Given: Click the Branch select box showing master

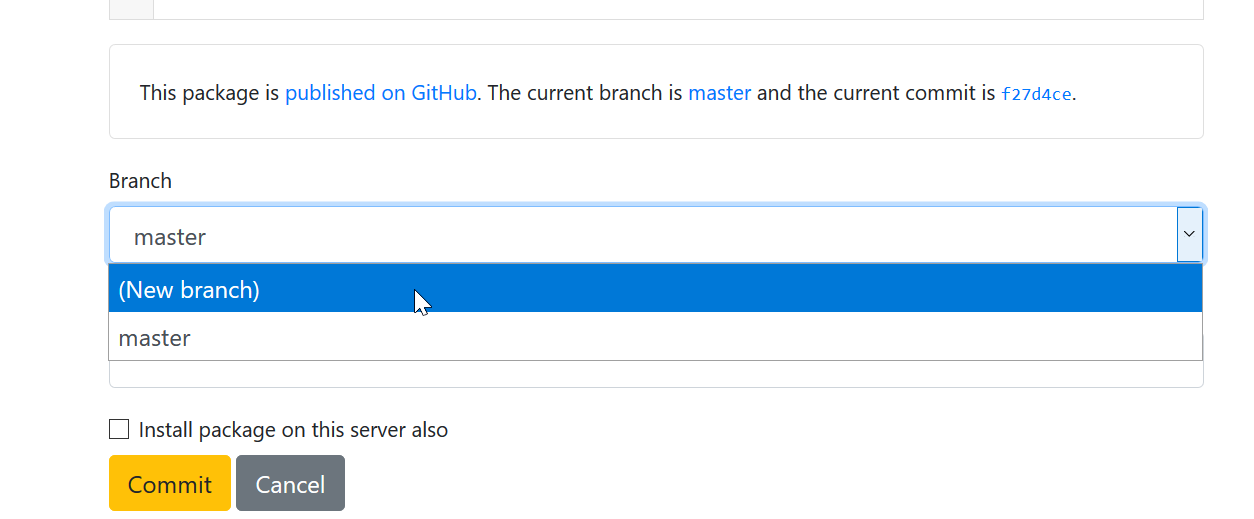Looking at the screenshot, I should click(655, 236).
